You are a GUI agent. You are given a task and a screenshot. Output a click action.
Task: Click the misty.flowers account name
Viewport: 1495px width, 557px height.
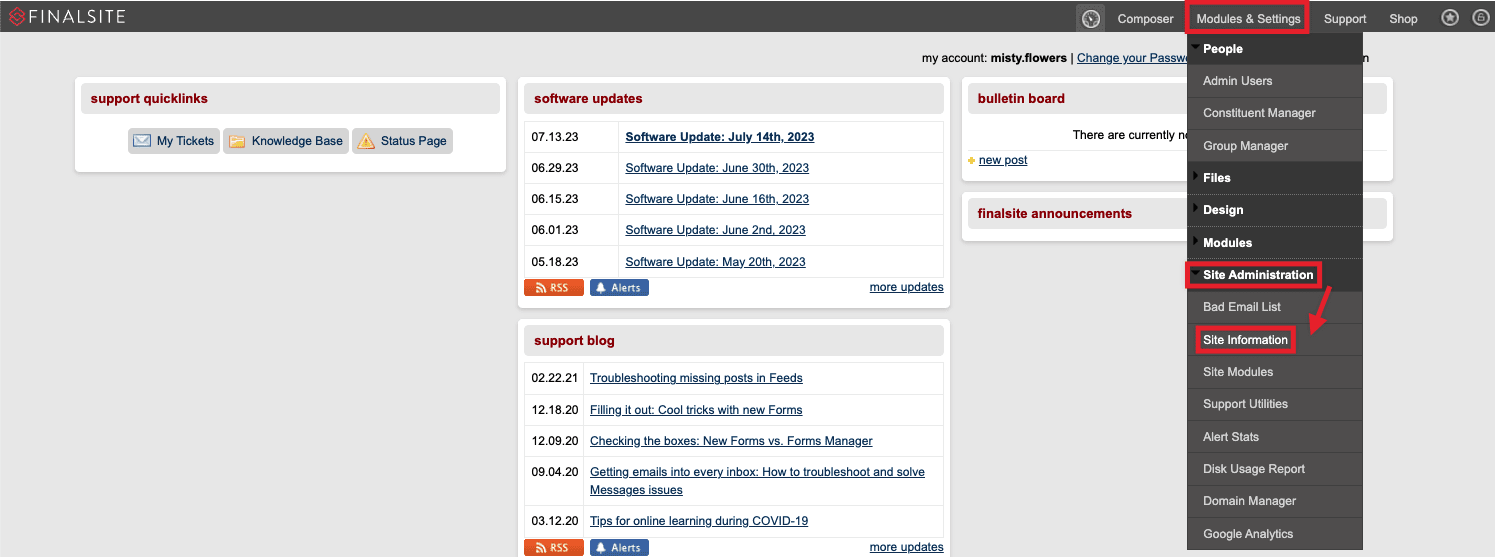[1028, 58]
